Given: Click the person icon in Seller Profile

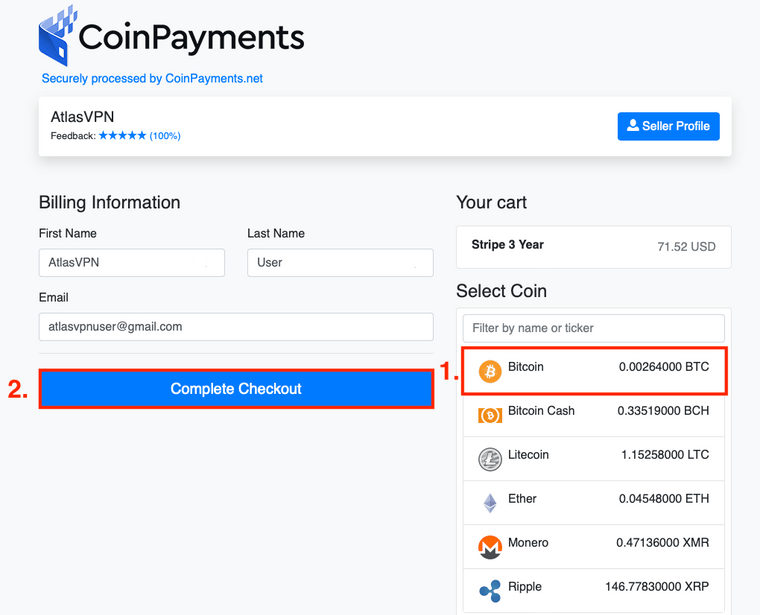Looking at the screenshot, I should [x=633, y=126].
